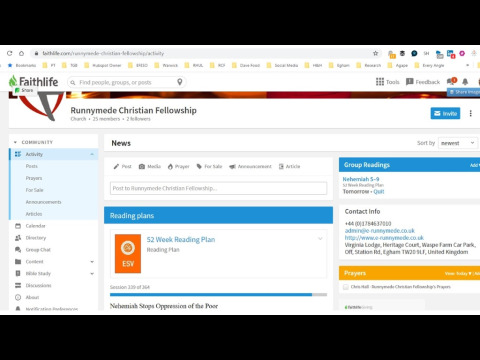Tick the Chris Hall prayer checkbox
This screenshot has width=480, height=360.
[x=346, y=287]
